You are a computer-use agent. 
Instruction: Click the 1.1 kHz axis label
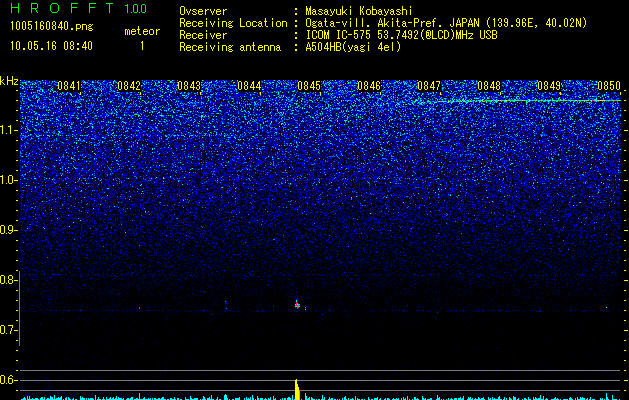tap(9, 130)
